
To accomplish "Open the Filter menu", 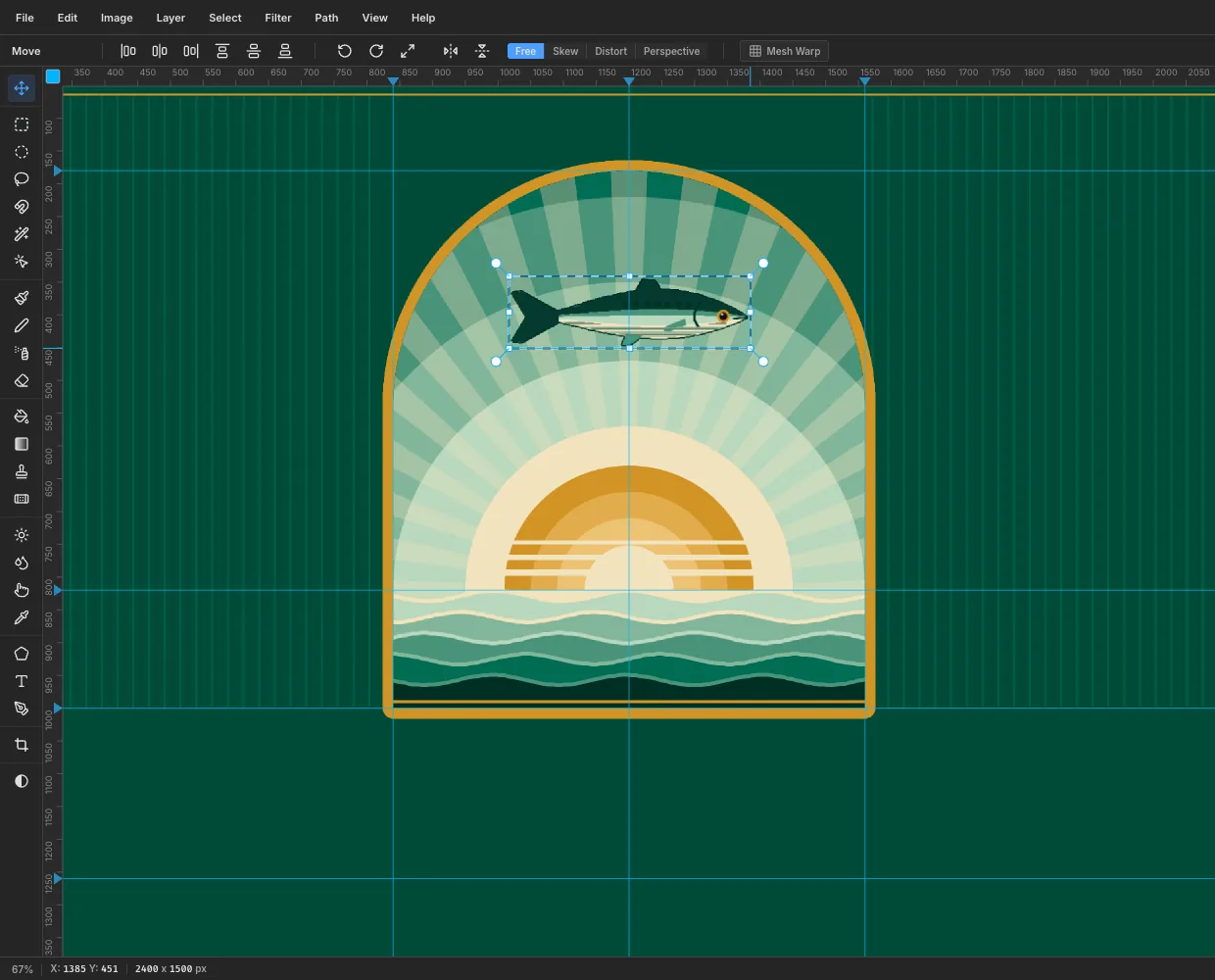I will pos(278,18).
